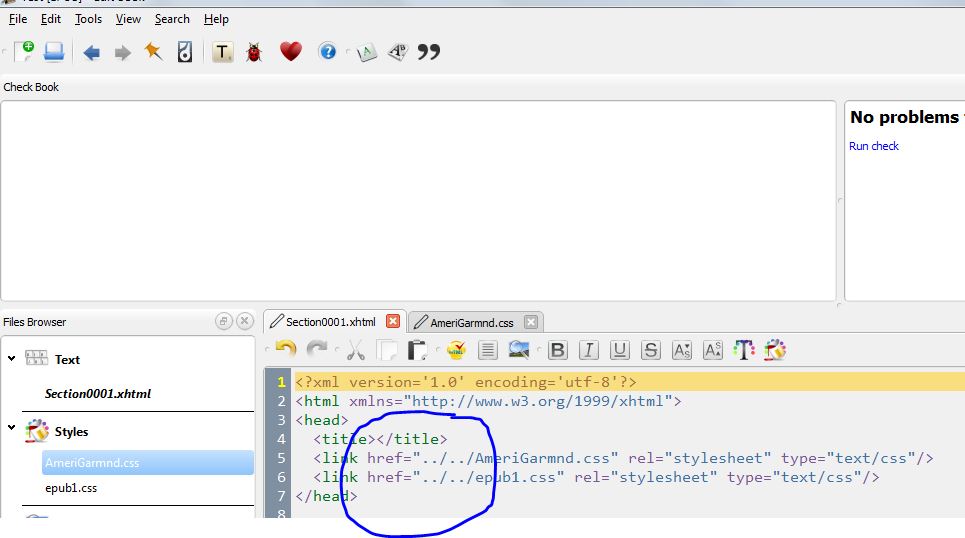
Task: Redo with the gray curved arrow
Action: (317, 350)
